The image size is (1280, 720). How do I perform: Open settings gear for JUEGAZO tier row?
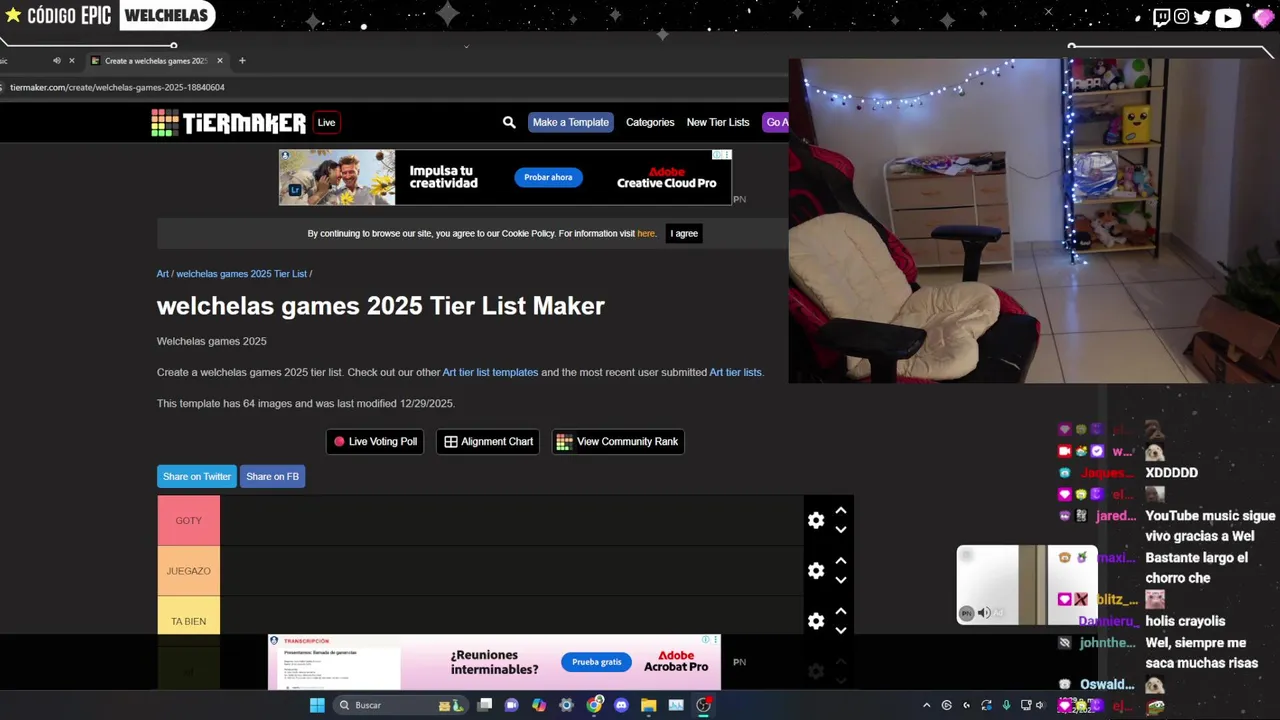pos(816,570)
